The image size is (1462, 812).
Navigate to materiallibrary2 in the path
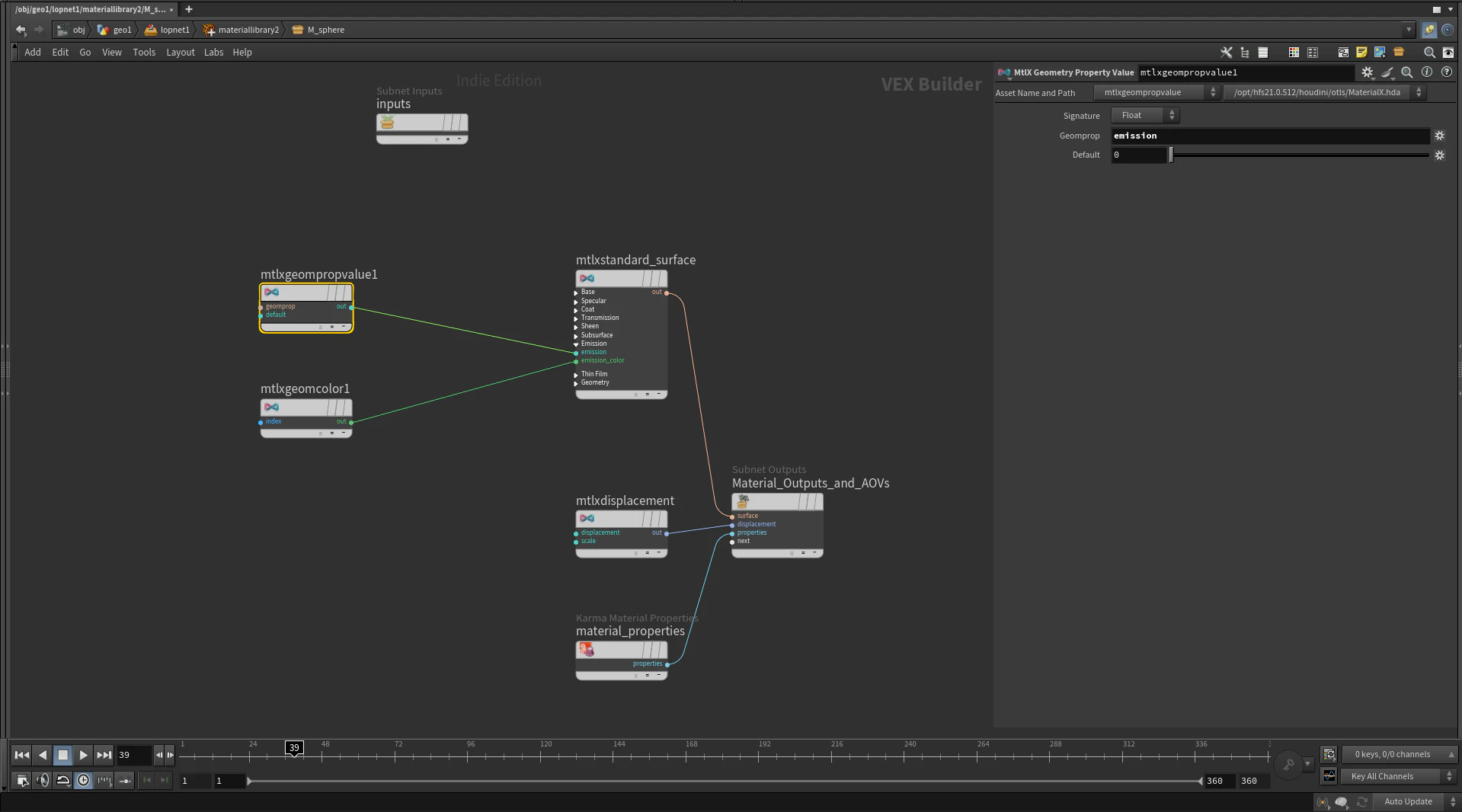(242, 30)
